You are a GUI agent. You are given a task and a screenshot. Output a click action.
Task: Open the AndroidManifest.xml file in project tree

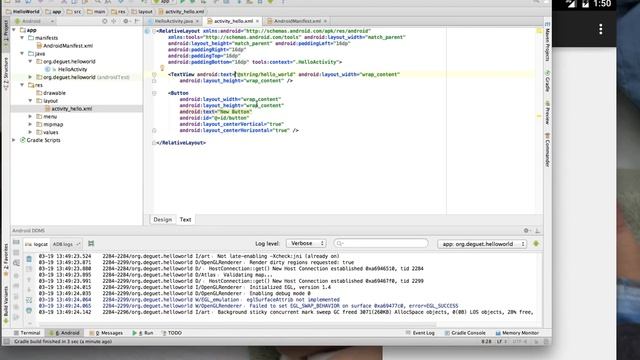[68, 46]
